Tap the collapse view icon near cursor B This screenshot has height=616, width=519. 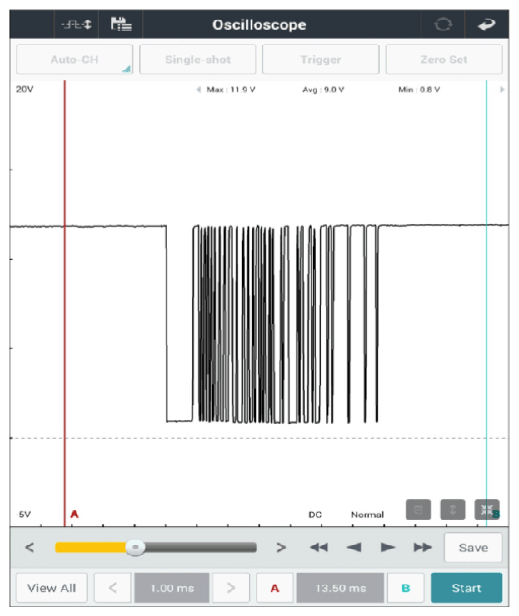pos(487,510)
